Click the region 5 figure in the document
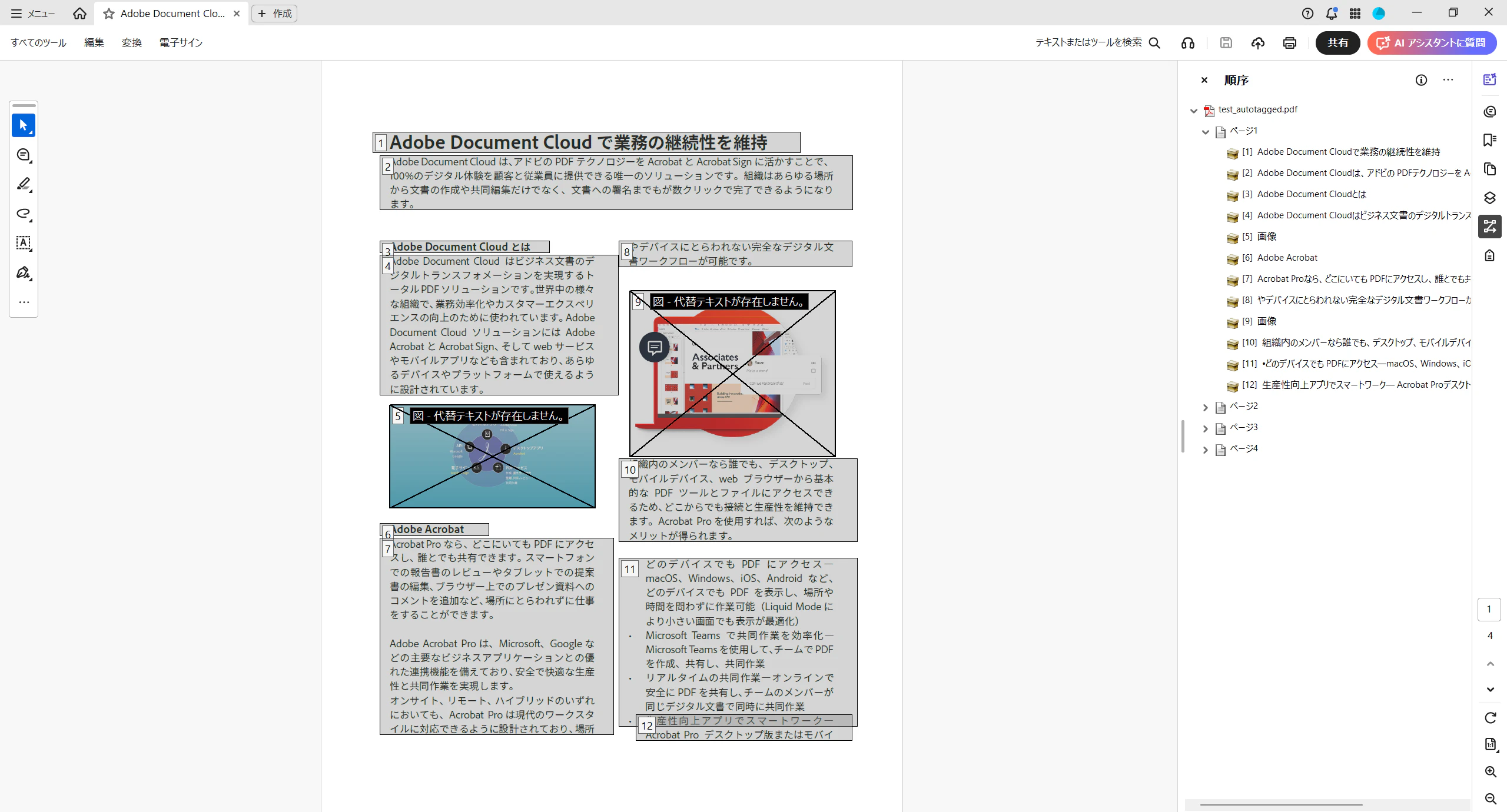 (492, 456)
